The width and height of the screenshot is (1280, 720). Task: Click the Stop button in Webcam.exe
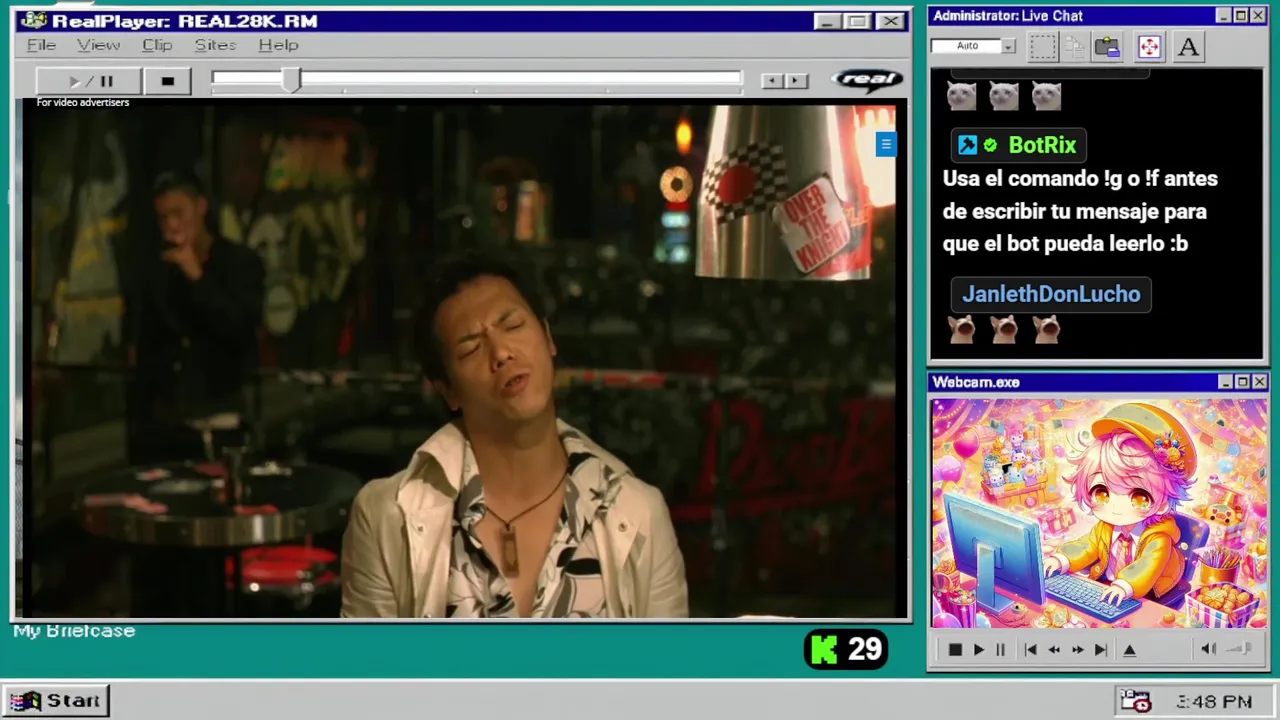[x=955, y=650]
